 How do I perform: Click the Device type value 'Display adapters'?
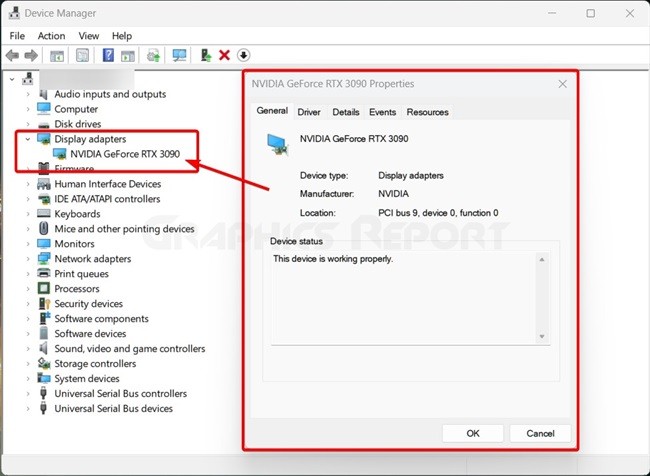[x=411, y=175]
